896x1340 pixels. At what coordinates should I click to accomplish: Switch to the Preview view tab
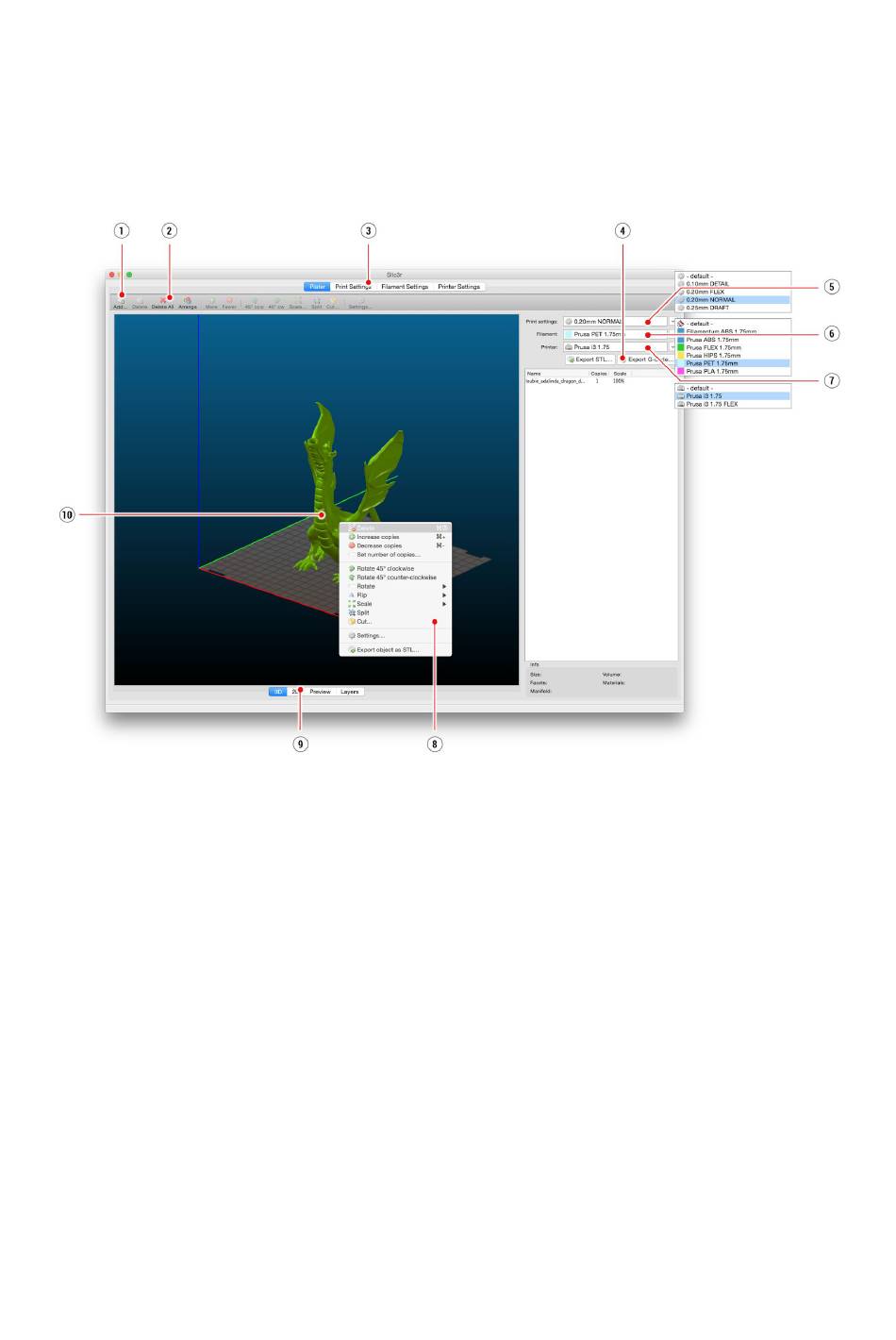pos(321,692)
